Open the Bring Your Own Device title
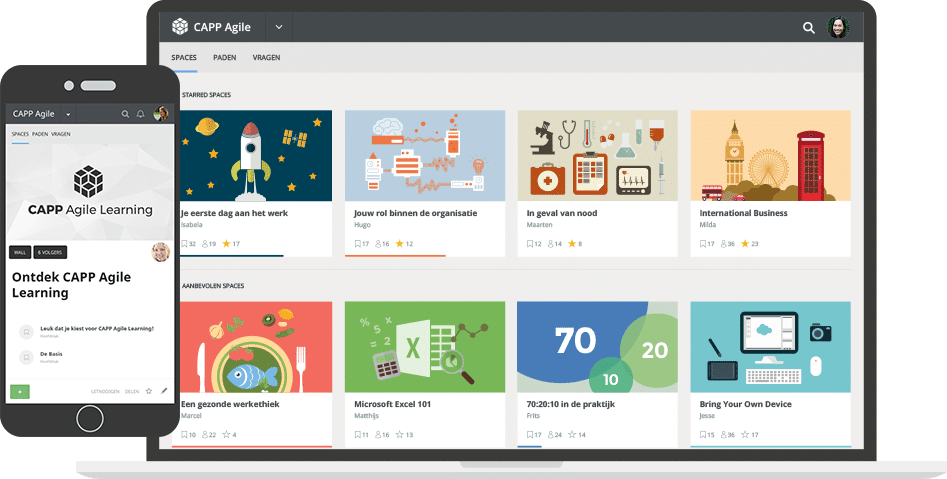The image size is (947, 479). click(x=745, y=404)
